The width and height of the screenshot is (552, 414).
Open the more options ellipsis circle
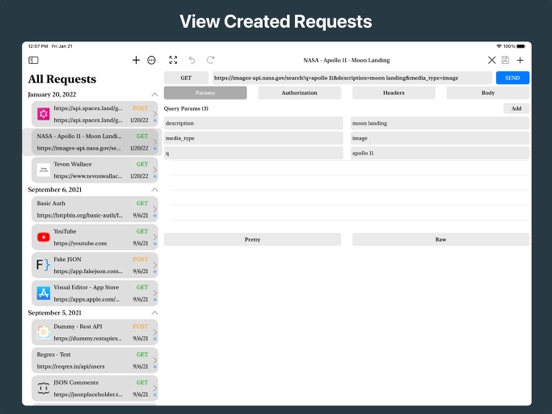[151, 60]
